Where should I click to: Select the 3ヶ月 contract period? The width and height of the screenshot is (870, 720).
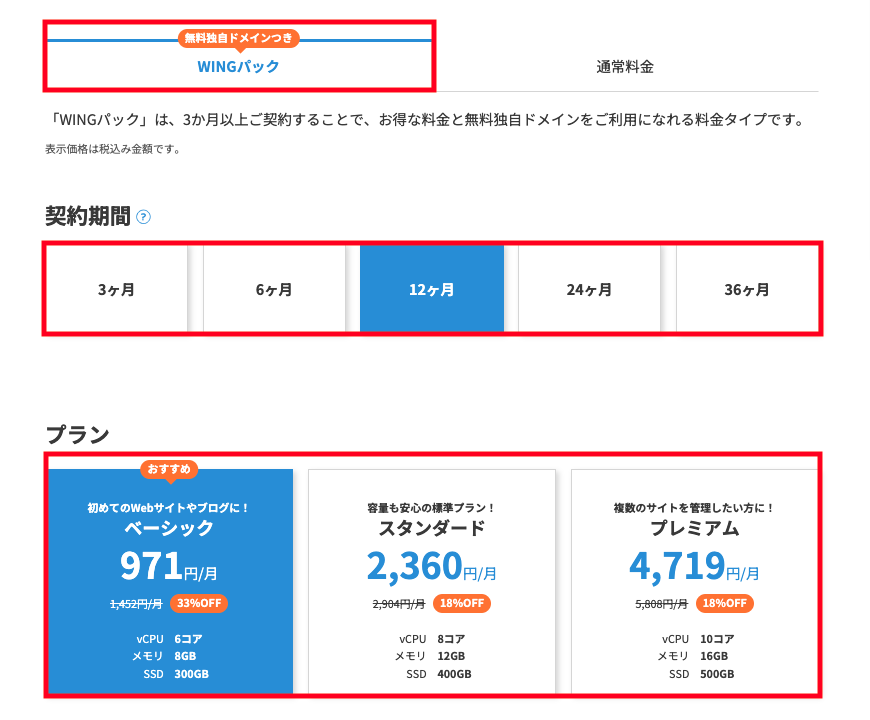[x=117, y=289]
